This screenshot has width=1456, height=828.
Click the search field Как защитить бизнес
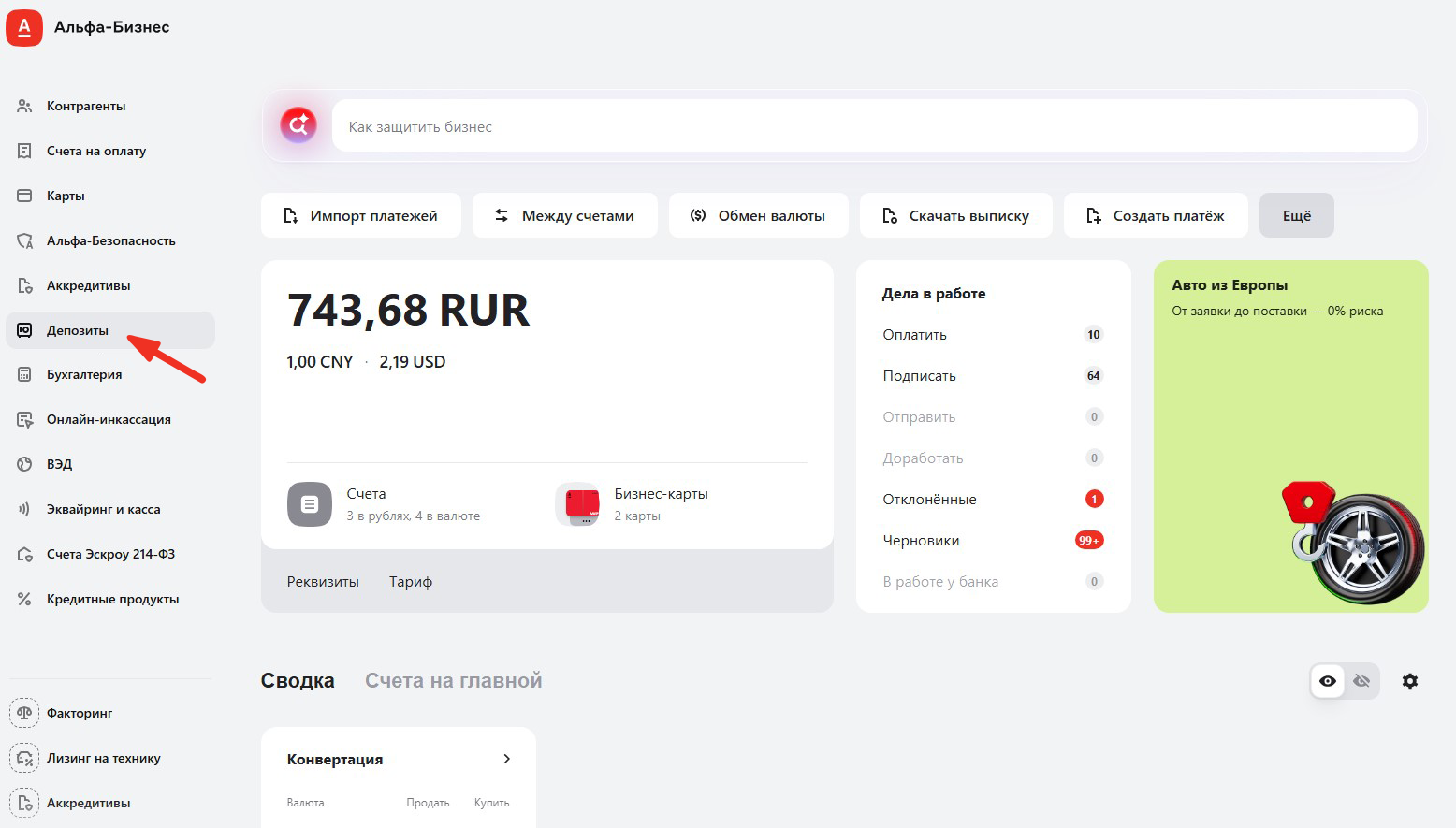pos(874,126)
